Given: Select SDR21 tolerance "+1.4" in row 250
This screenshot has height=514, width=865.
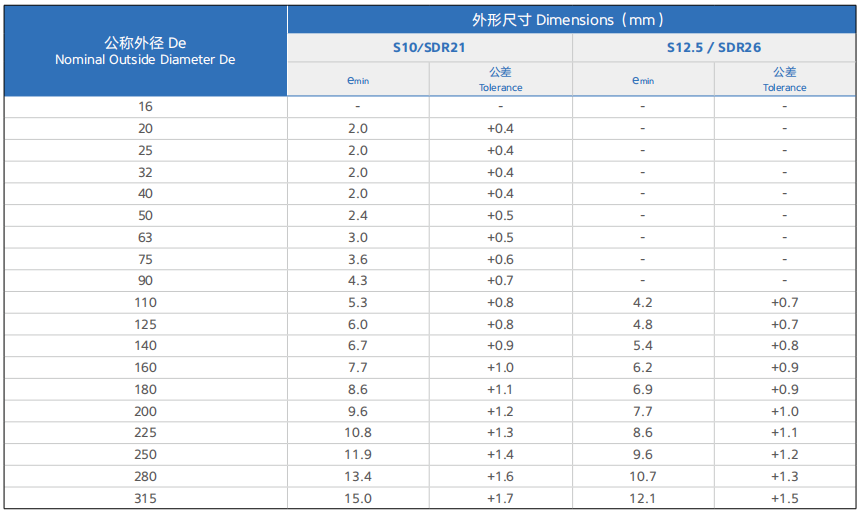Looking at the screenshot, I should click(500, 455).
